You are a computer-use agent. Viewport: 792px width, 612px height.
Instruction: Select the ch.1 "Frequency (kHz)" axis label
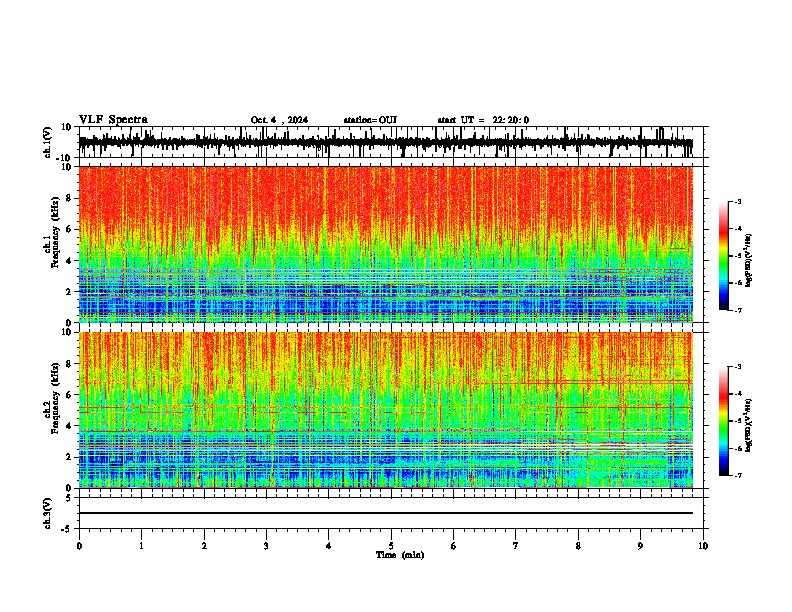tap(55, 233)
